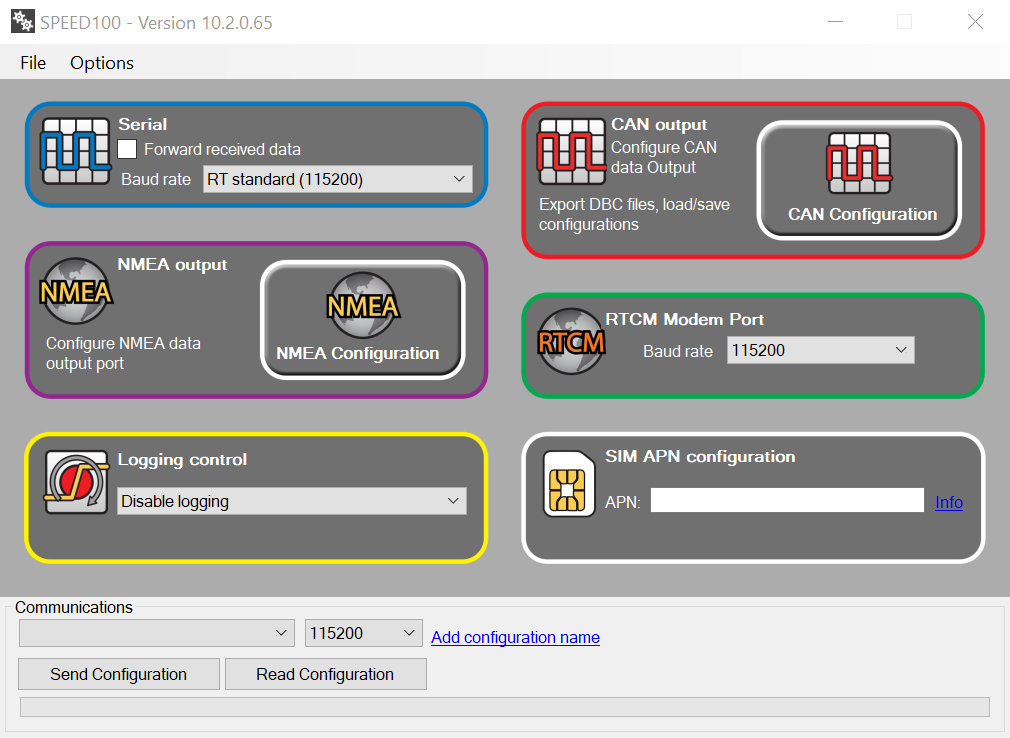1010x738 pixels.
Task: Enable Forward received data checkbox
Action: [x=128, y=149]
